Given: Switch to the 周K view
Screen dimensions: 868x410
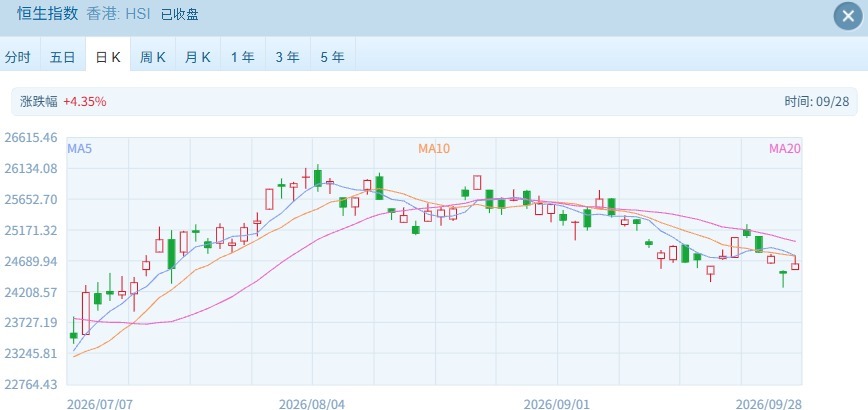Looking at the screenshot, I should (153, 57).
